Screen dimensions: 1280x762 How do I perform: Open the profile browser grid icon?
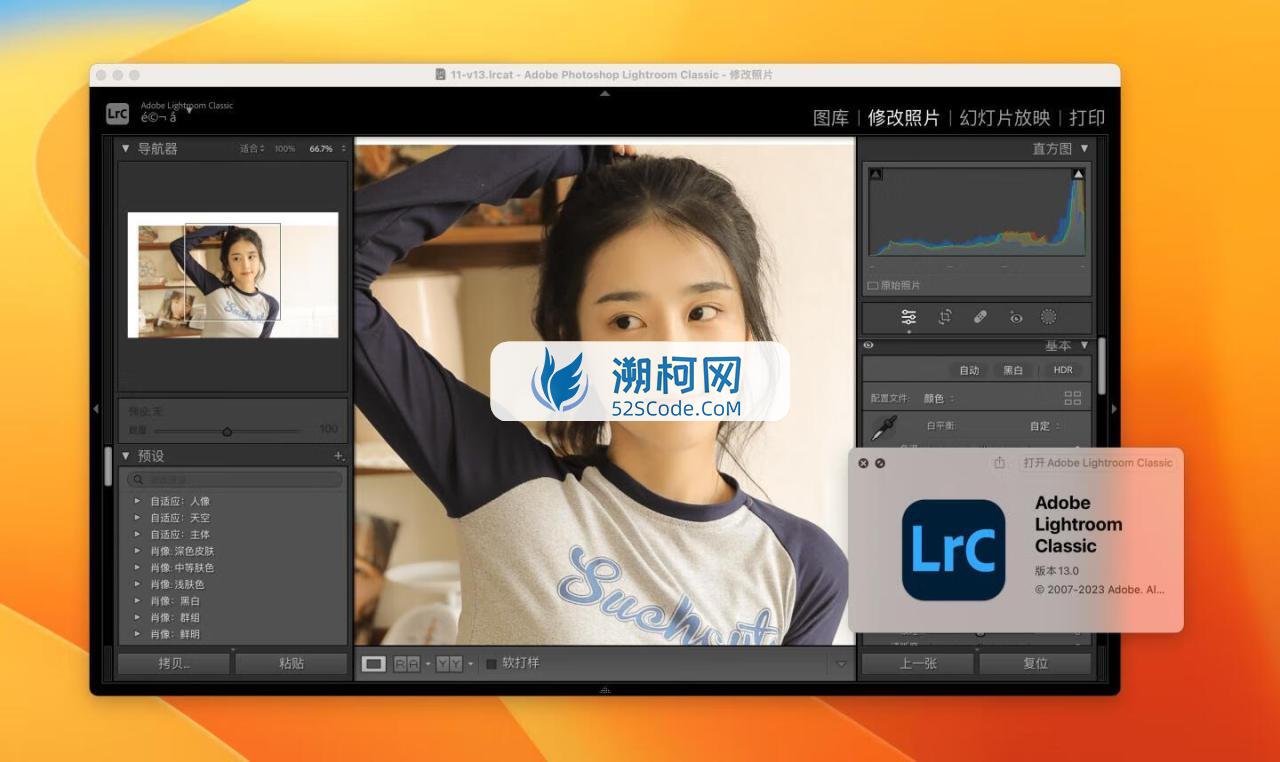(1073, 398)
